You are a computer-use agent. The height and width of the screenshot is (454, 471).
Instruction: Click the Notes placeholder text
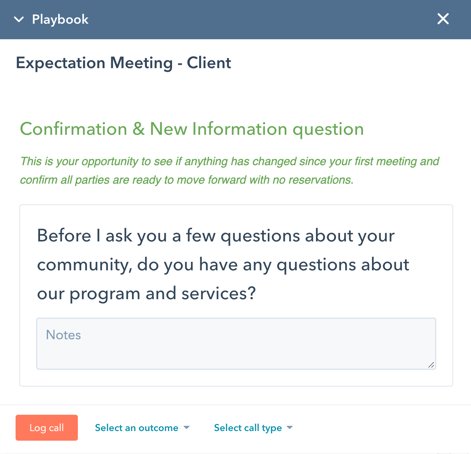(63, 335)
